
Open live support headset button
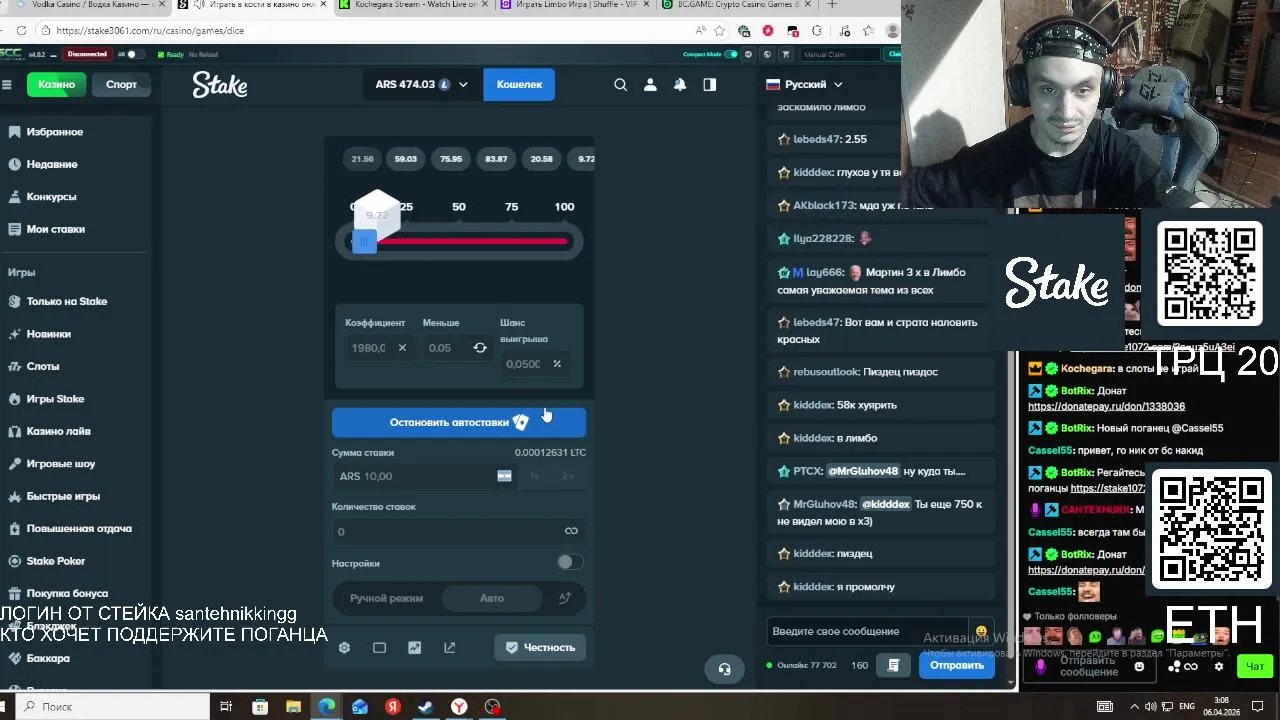(725, 669)
